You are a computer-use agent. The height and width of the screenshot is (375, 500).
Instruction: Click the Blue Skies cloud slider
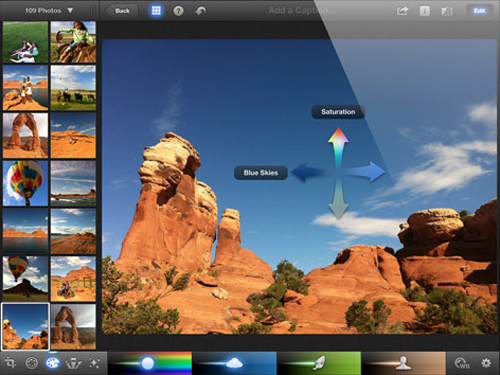point(234,363)
